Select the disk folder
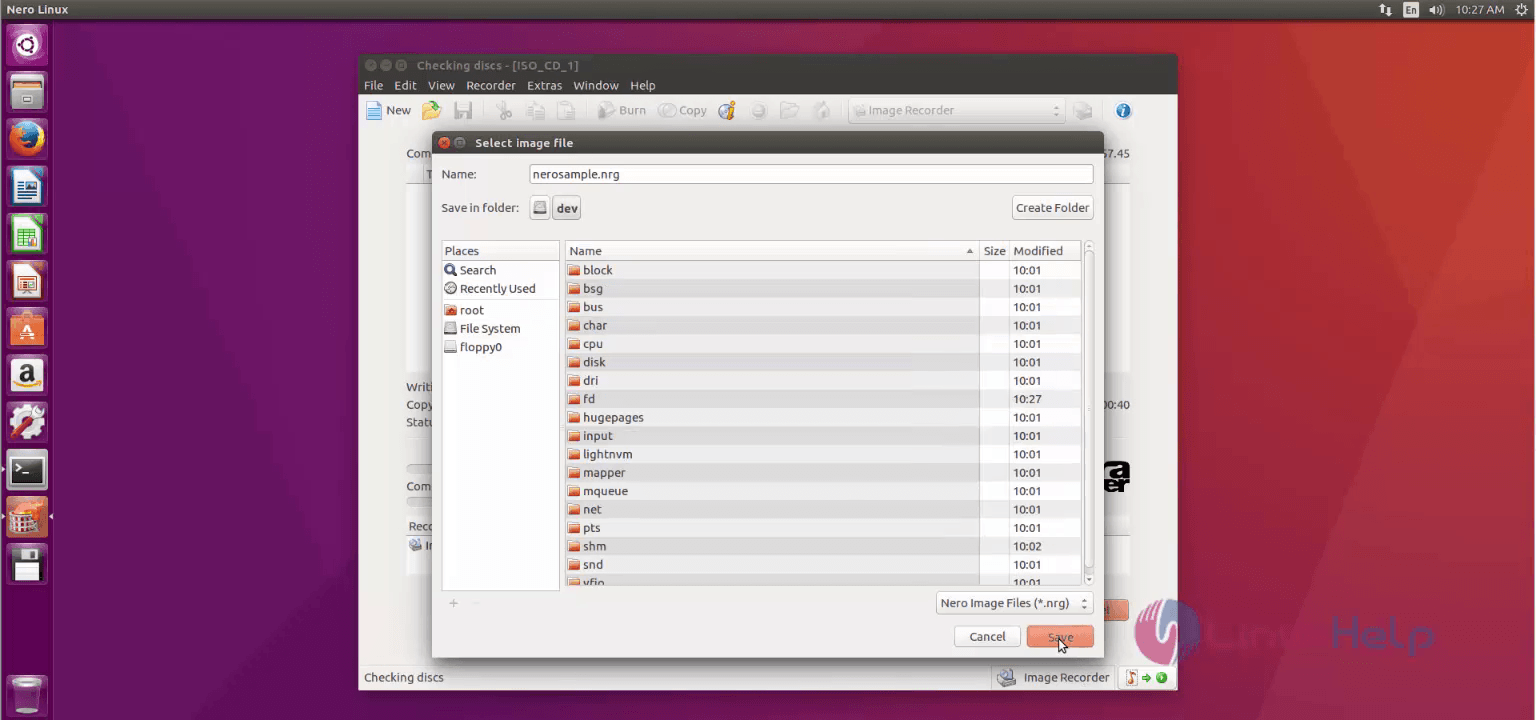The image size is (1536, 720). click(x=823, y=362)
